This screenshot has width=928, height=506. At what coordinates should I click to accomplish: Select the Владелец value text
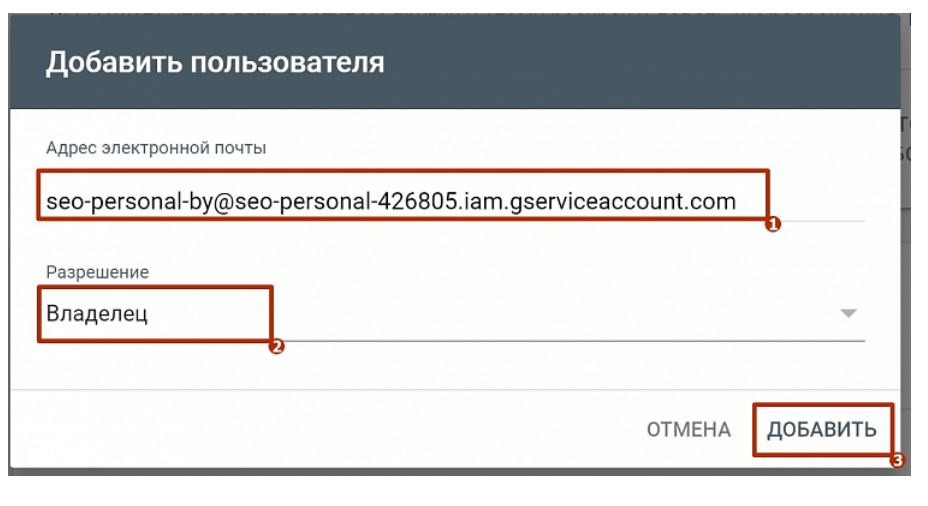(x=97, y=314)
